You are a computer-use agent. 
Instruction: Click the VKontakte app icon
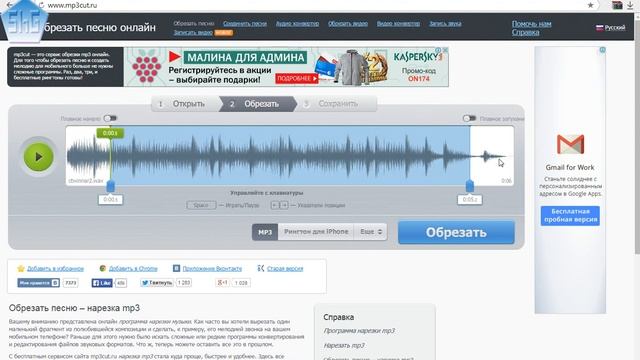[x=176, y=268]
